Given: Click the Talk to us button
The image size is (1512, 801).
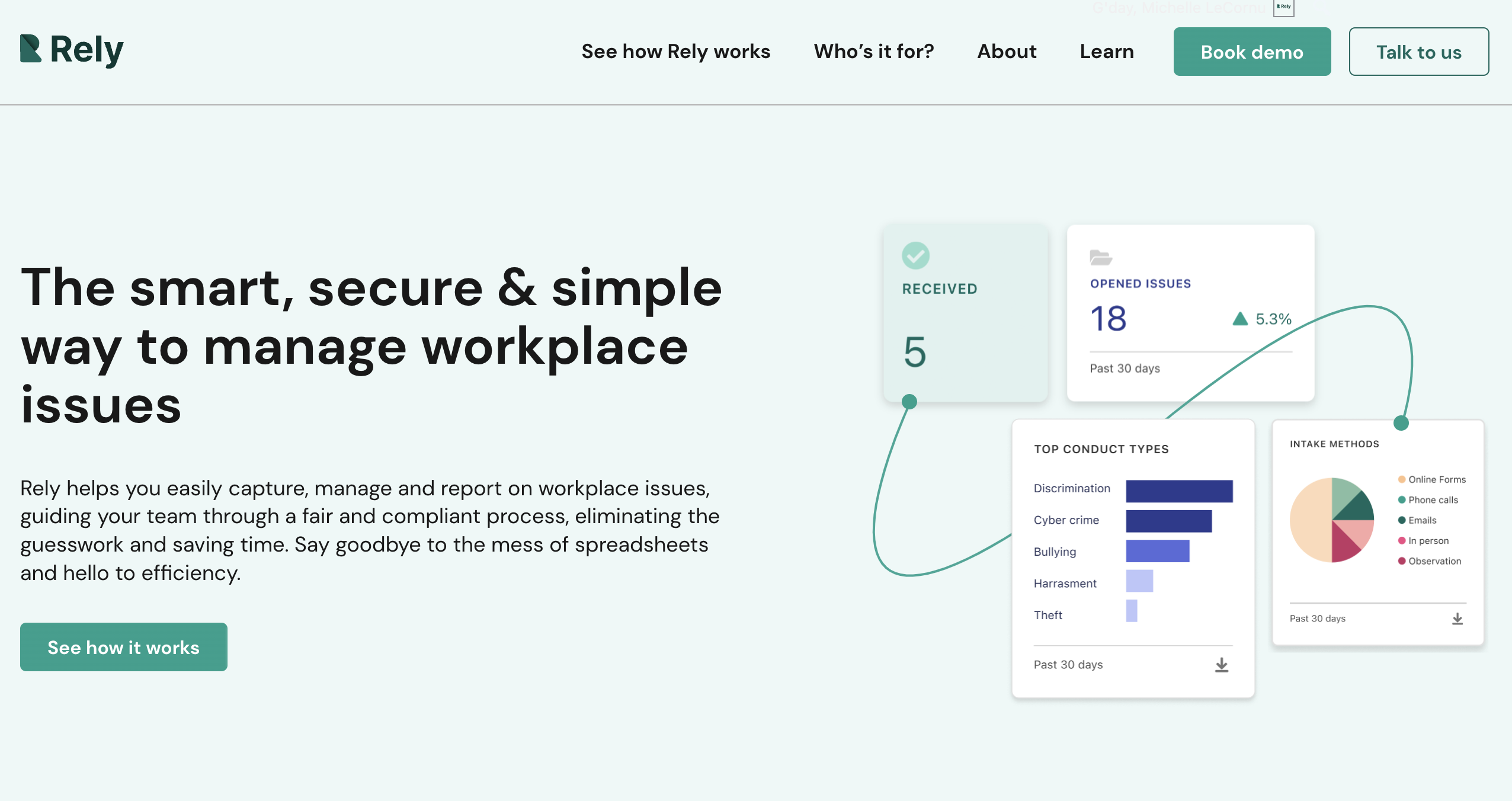Looking at the screenshot, I should [1419, 52].
